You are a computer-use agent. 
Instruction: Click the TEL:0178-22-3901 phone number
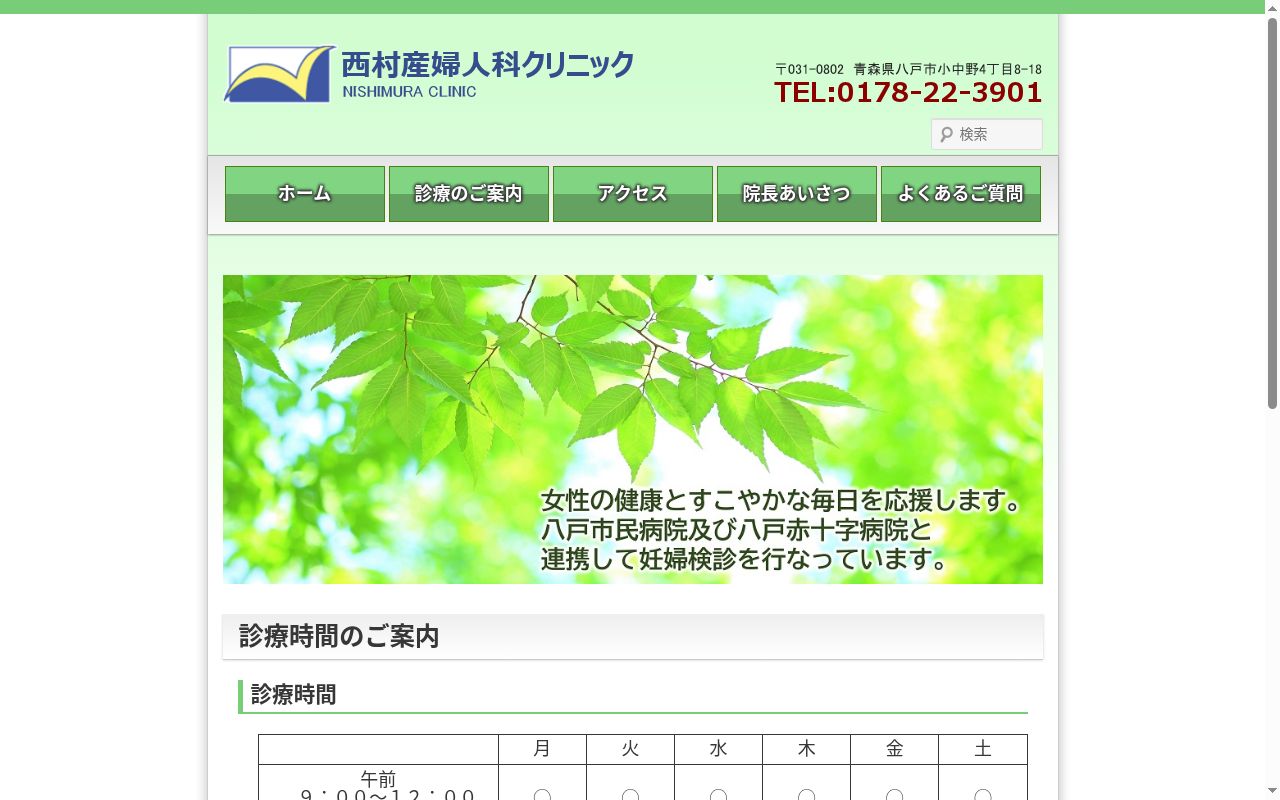908,93
